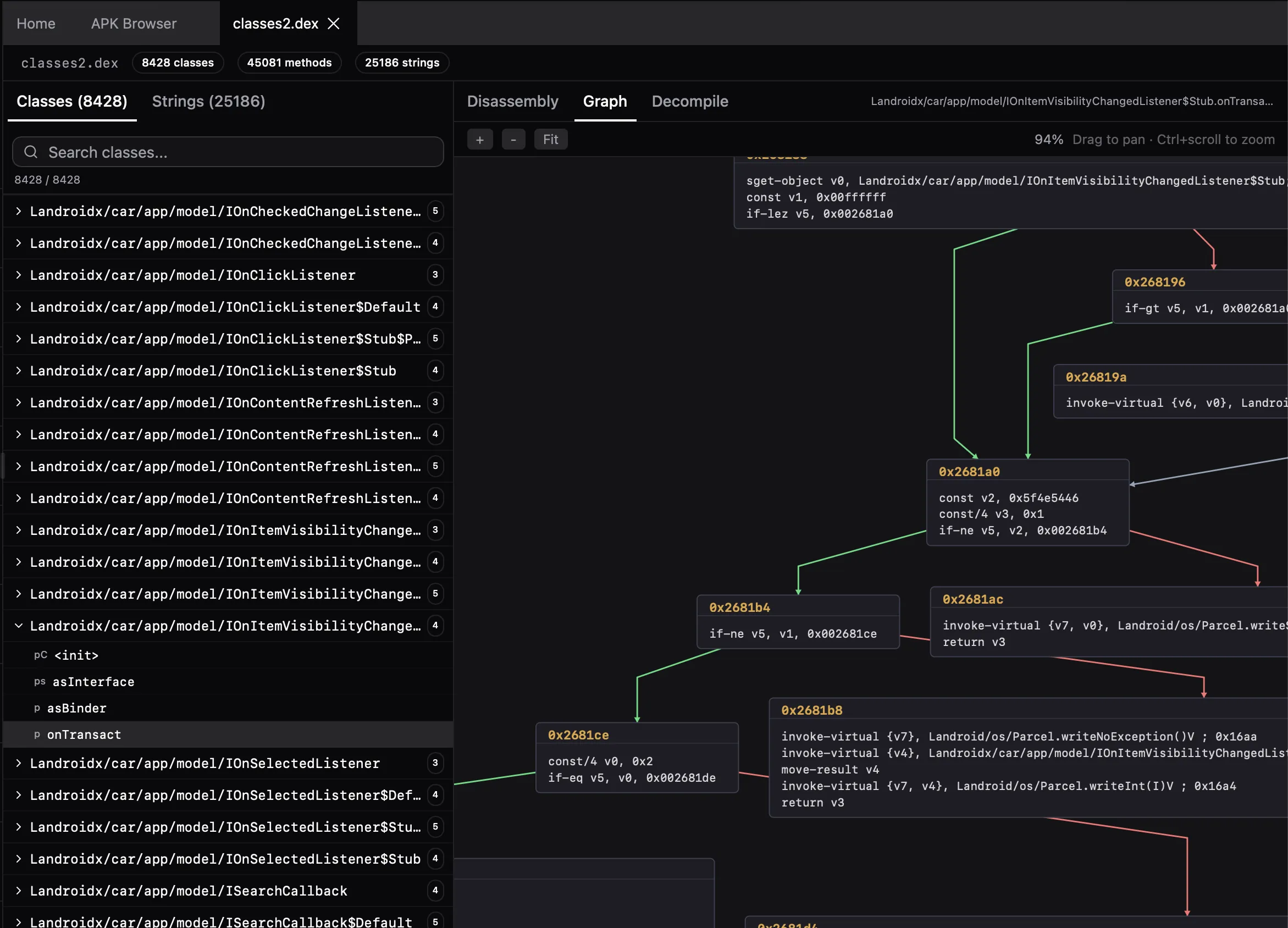Click the Fit button
Image resolution: width=1288 pixels, height=928 pixels.
(x=550, y=139)
